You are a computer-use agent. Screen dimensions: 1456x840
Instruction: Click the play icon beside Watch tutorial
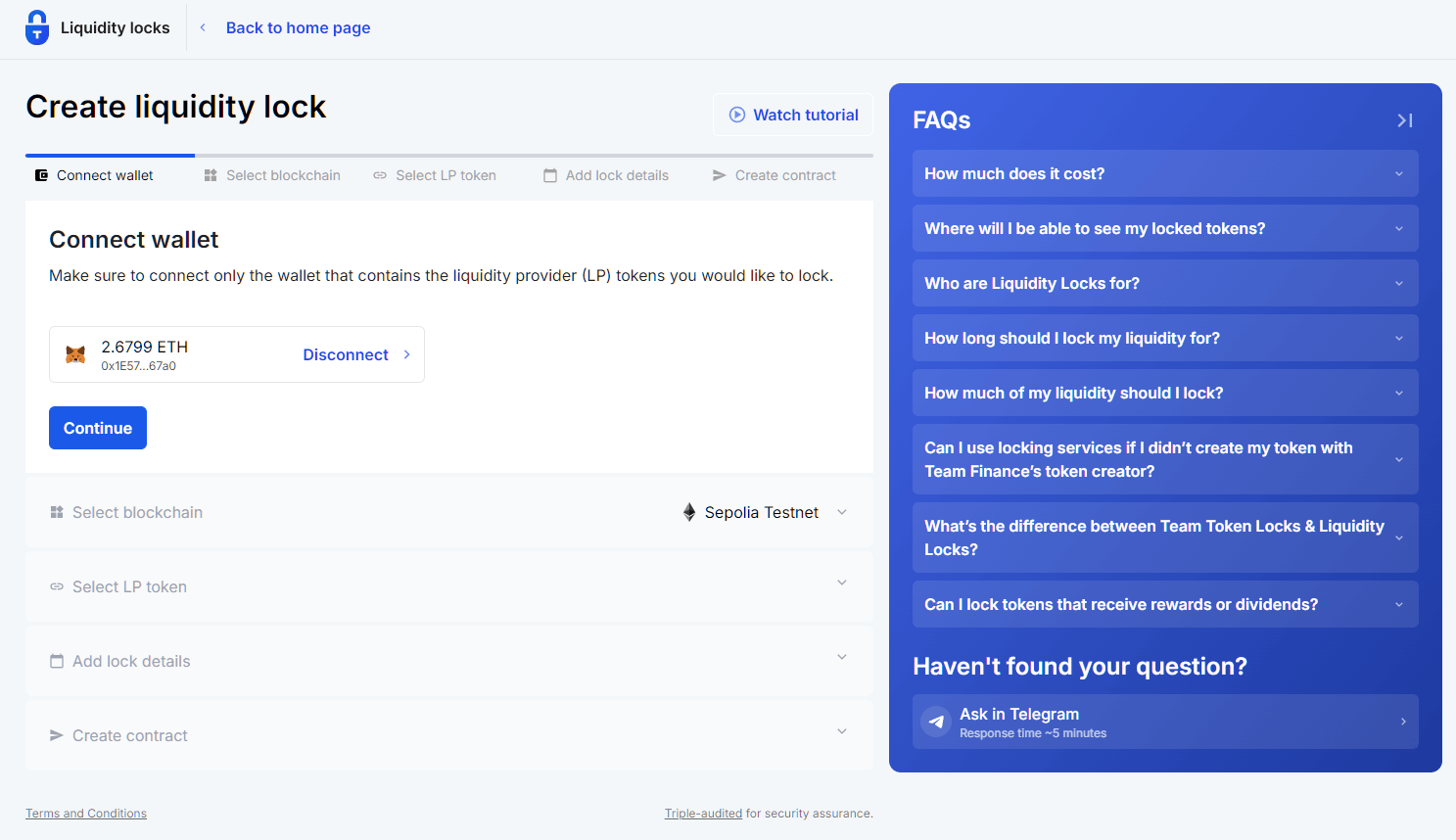click(x=736, y=115)
